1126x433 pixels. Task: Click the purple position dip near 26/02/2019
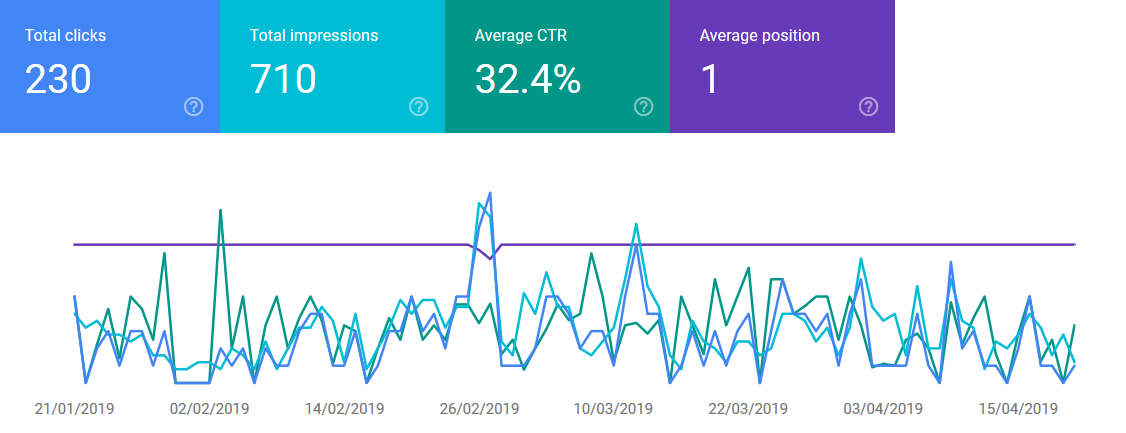(x=490, y=259)
